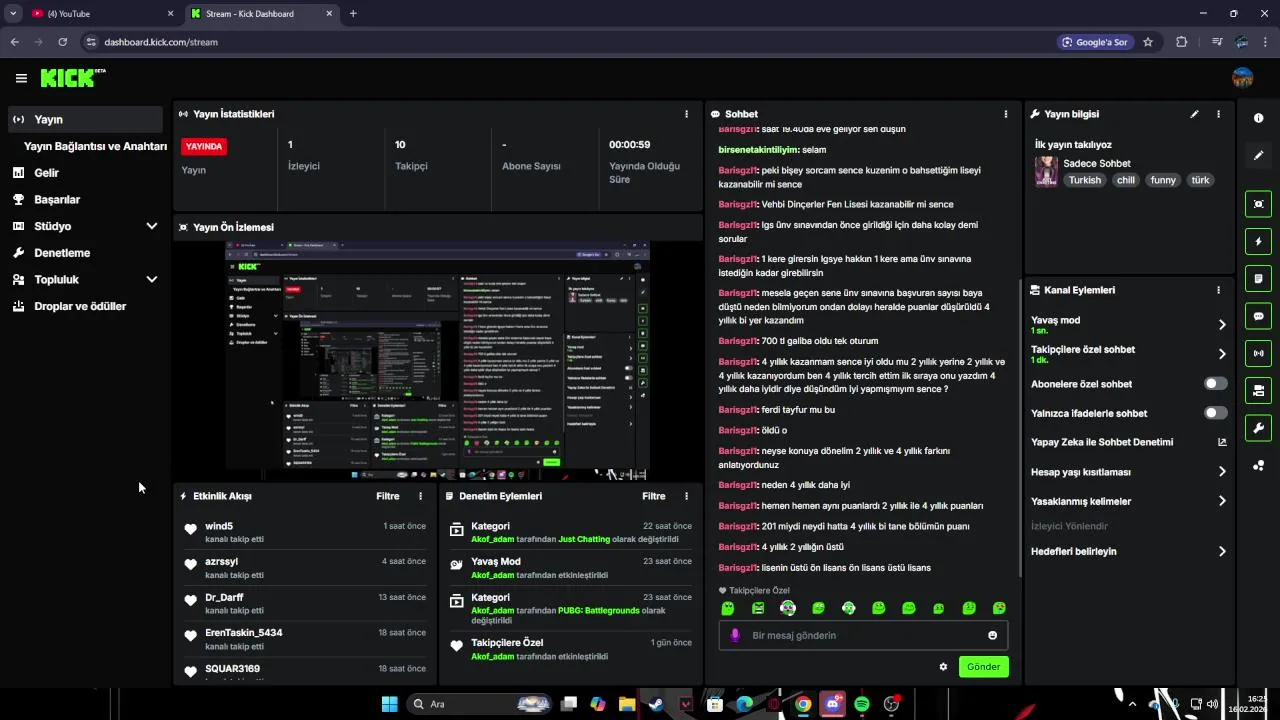The height and width of the screenshot is (720, 1280).
Task: Reload the page in Chrome
Action: [62, 42]
